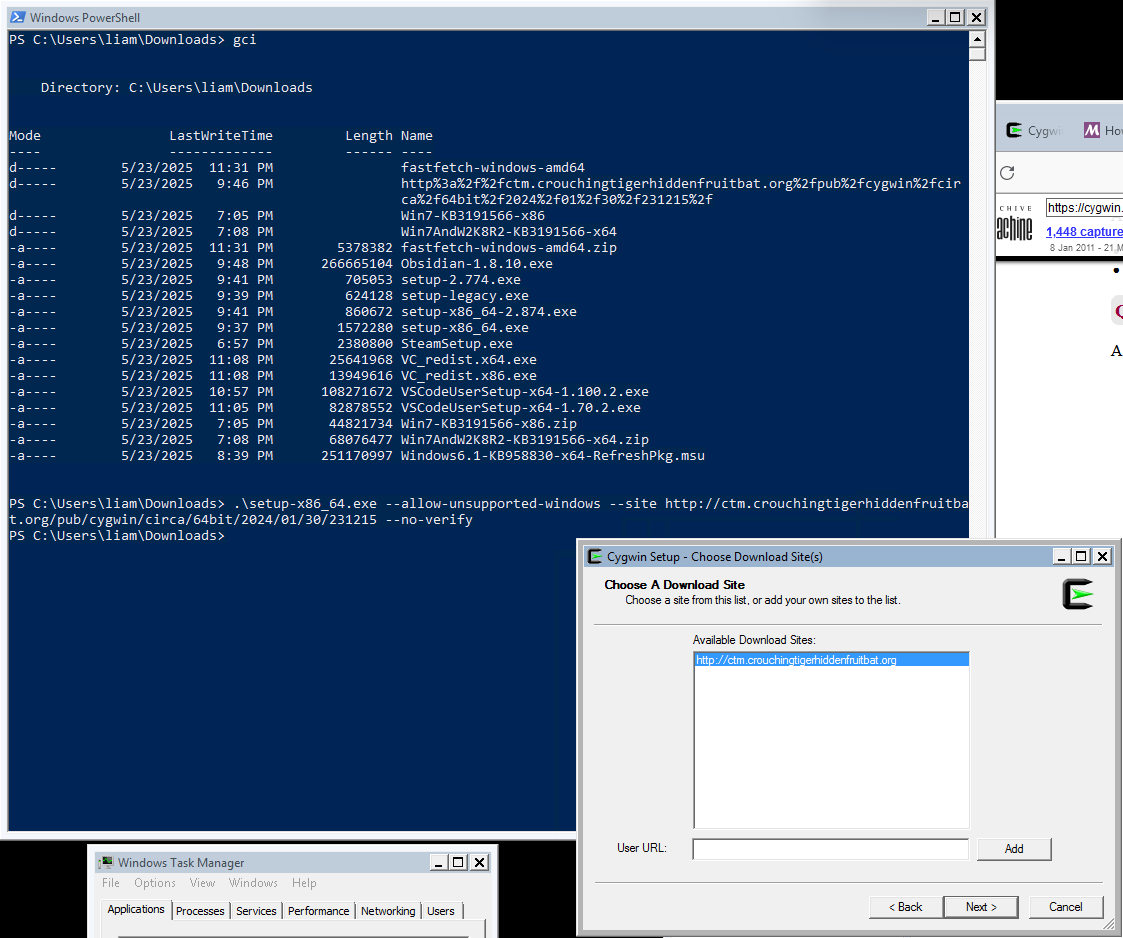Maximize the Cygwin Setup window
This screenshot has width=1123, height=938.
[x=1081, y=556]
